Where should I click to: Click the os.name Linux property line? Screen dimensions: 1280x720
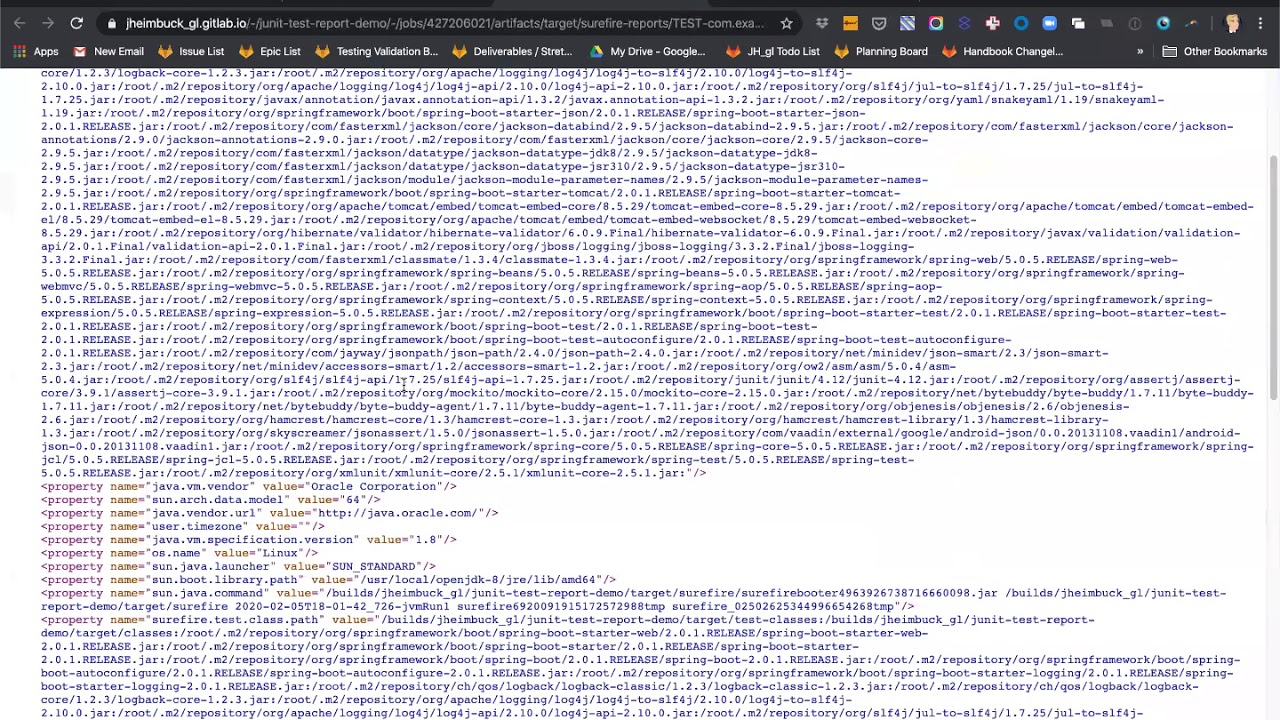coord(179,553)
